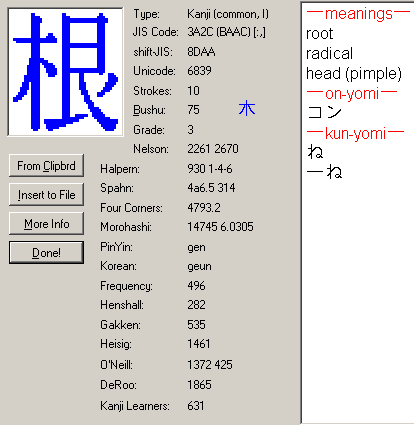414x425 pixels.
Task: Click the Heisig index 1461
Action: pos(199,344)
